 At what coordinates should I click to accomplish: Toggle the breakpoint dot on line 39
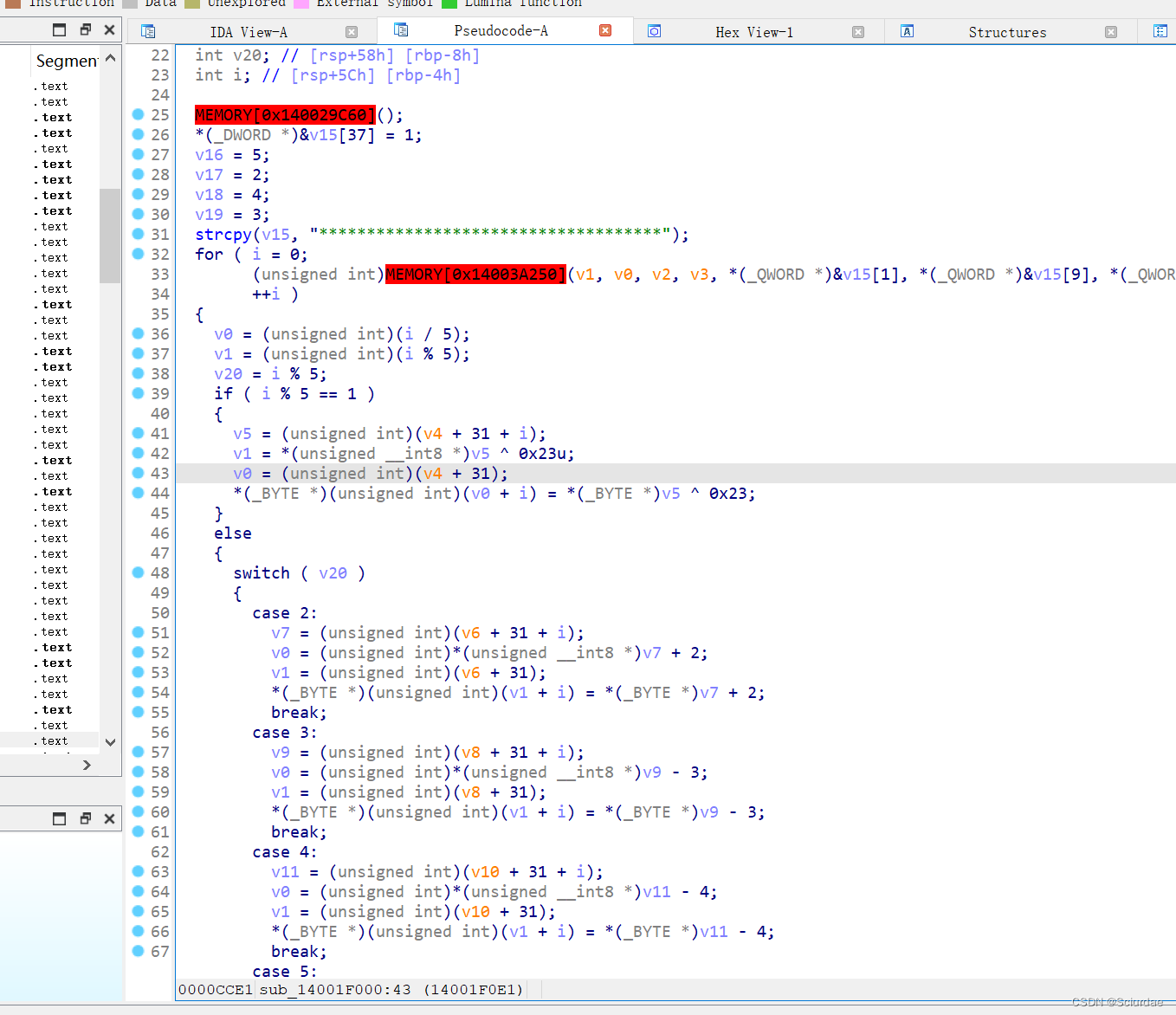(x=138, y=393)
